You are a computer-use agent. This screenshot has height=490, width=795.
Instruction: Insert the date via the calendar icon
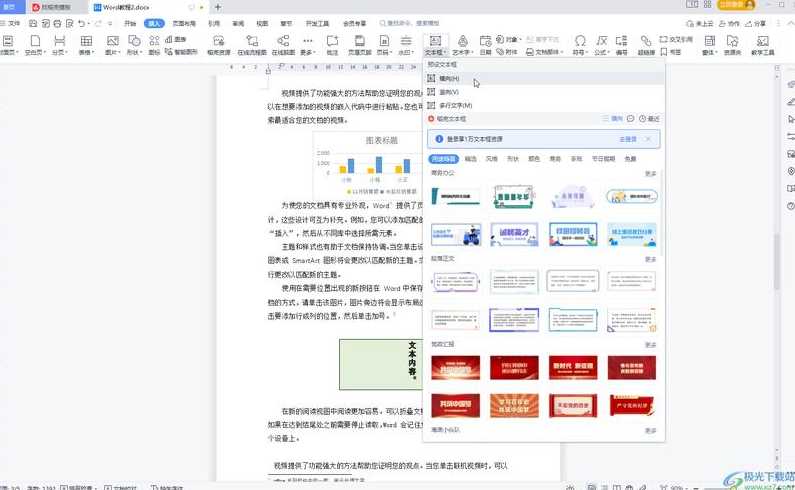click(485, 41)
